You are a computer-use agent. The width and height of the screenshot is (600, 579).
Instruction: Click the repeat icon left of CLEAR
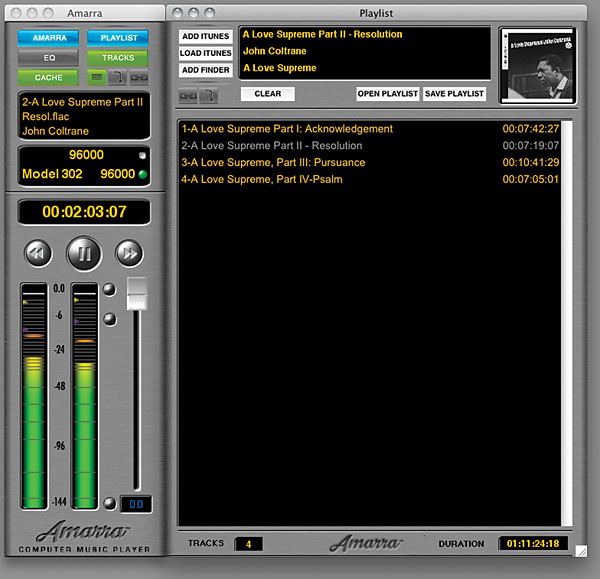(208, 95)
